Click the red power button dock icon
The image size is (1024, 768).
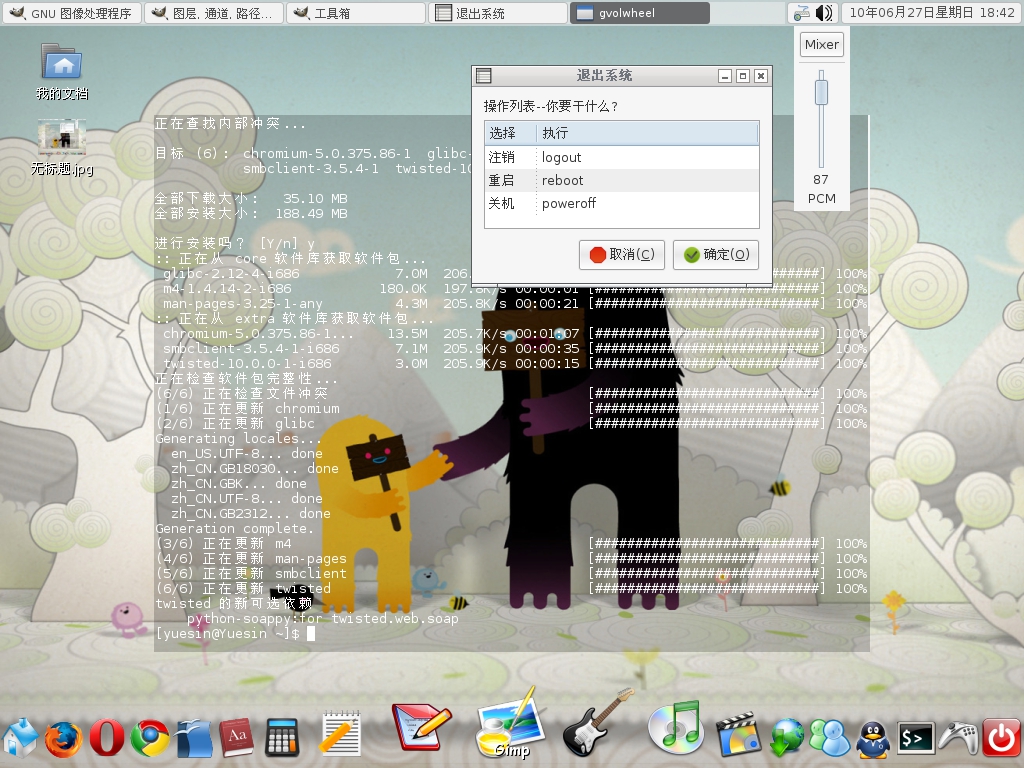pos(1002,738)
